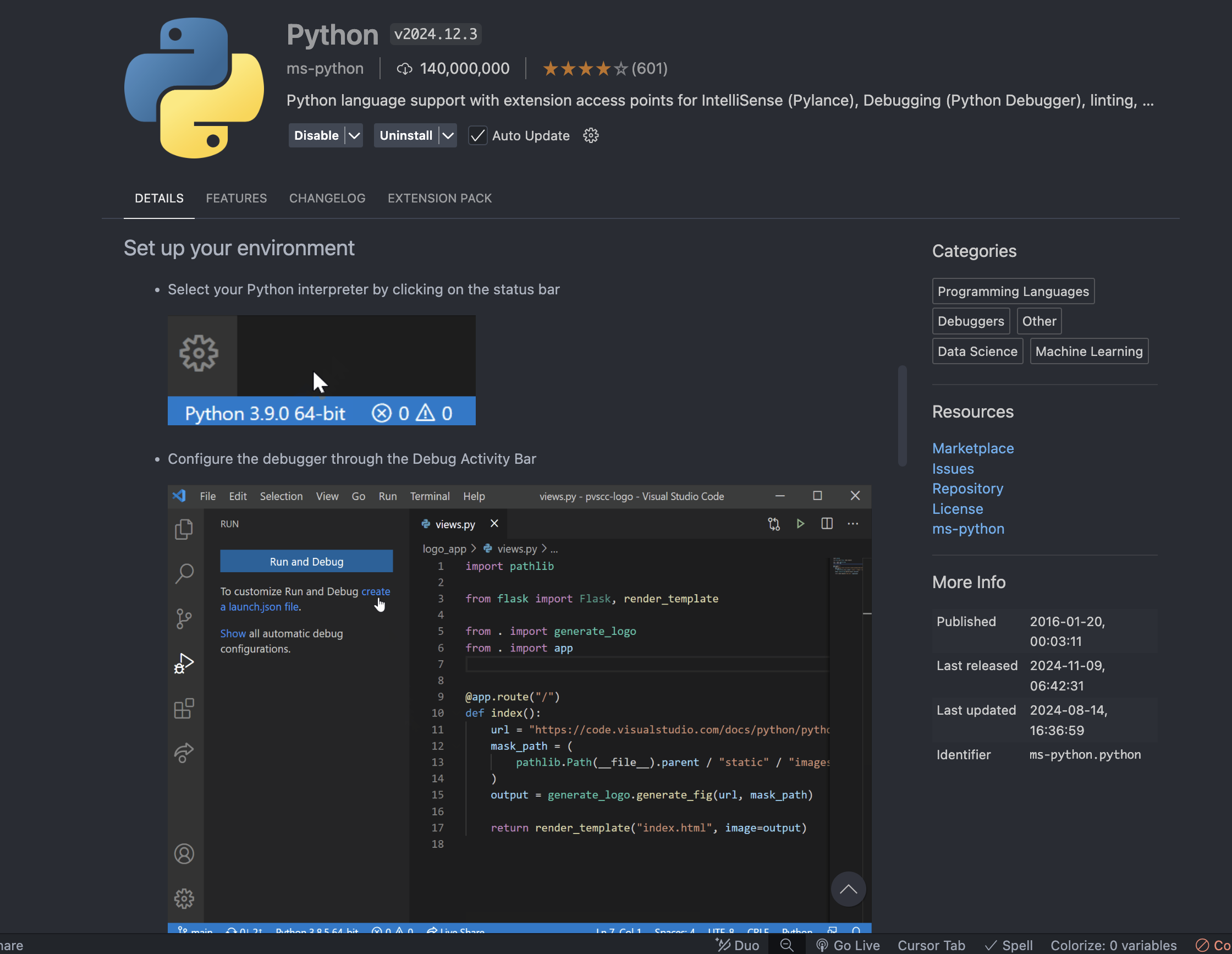Click the Python extension logo icon
Image resolution: width=1232 pixels, height=954 pixels.
coord(194,88)
